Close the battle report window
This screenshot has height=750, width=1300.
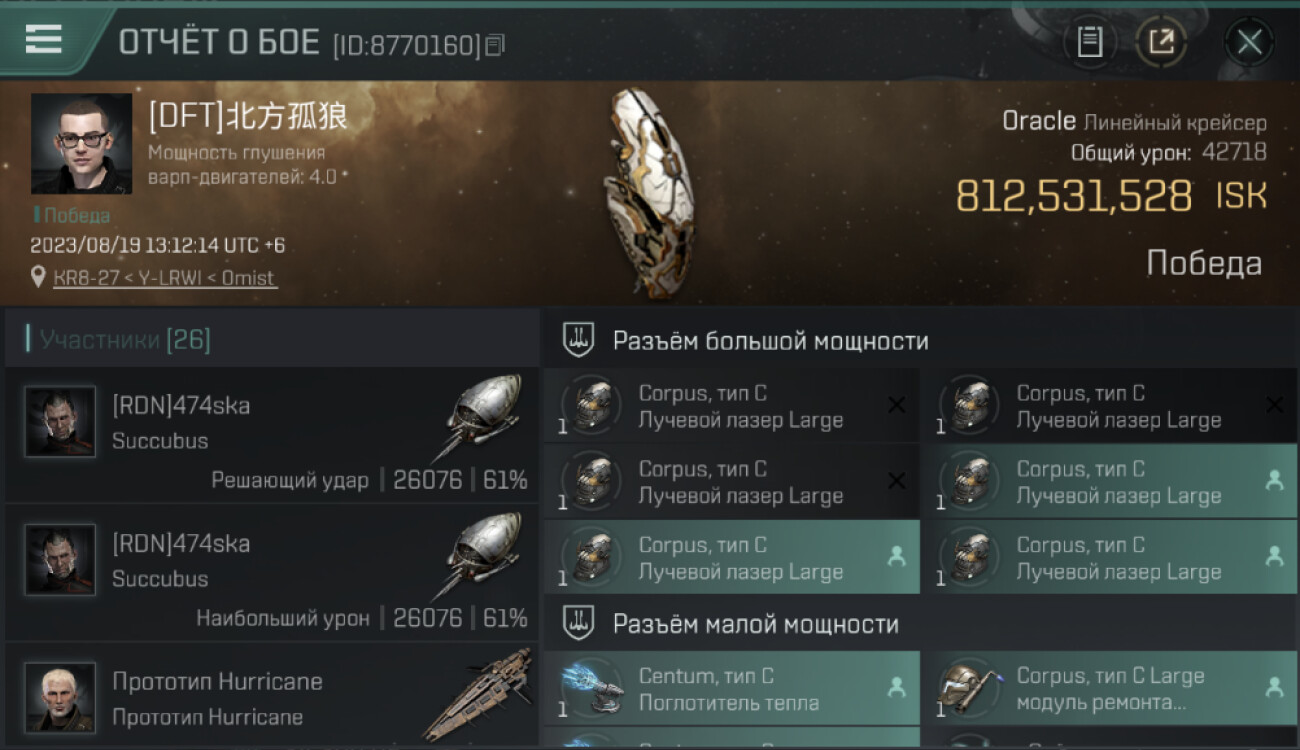(x=1249, y=42)
